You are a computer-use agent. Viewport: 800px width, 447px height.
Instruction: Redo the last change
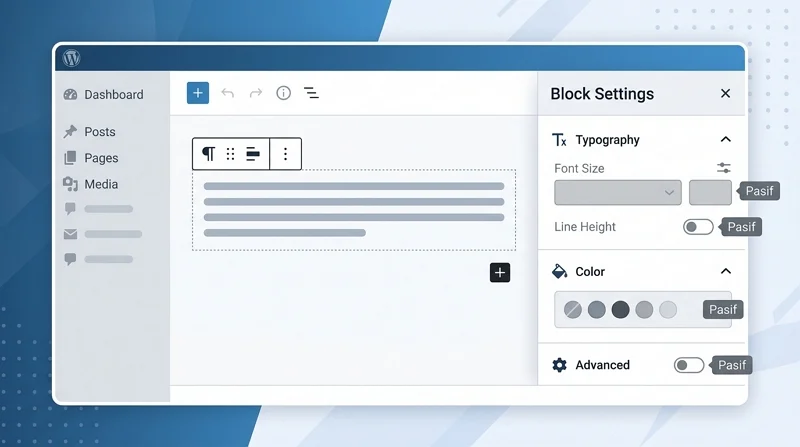256,93
